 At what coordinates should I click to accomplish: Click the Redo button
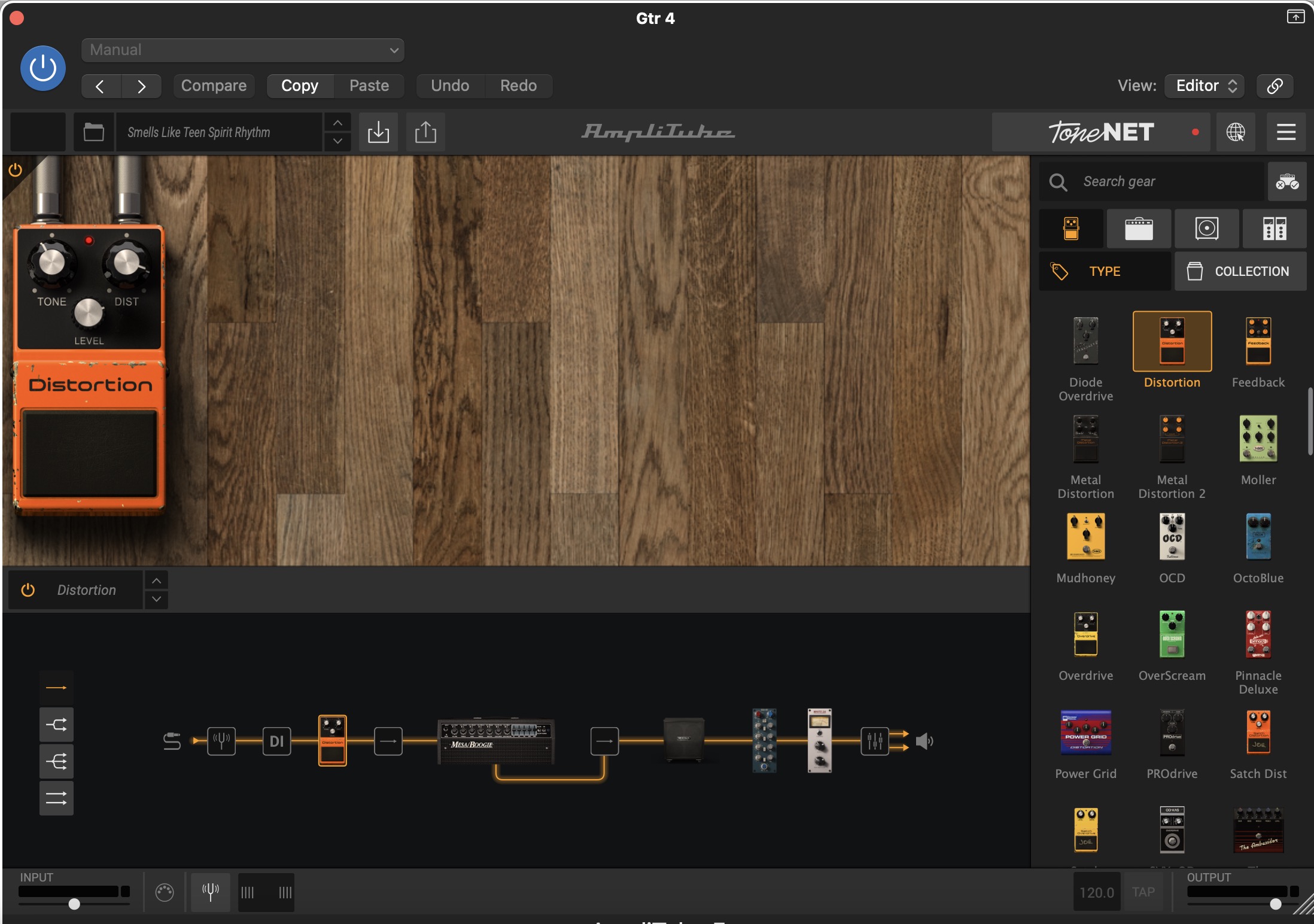tap(518, 86)
